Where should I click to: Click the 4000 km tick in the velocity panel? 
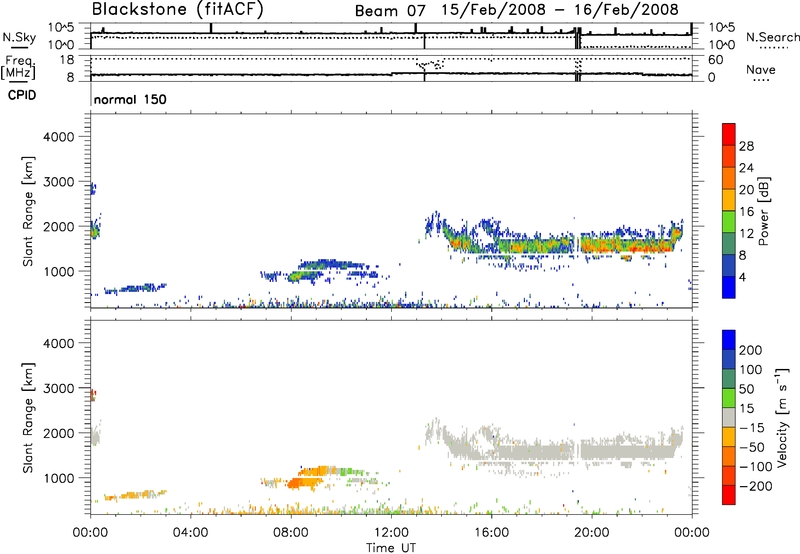click(59, 343)
